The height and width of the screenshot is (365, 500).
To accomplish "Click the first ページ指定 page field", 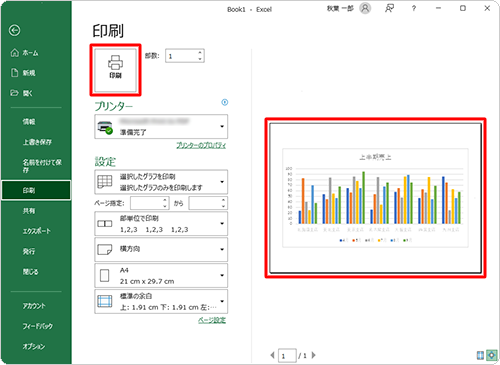I will point(147,203).
